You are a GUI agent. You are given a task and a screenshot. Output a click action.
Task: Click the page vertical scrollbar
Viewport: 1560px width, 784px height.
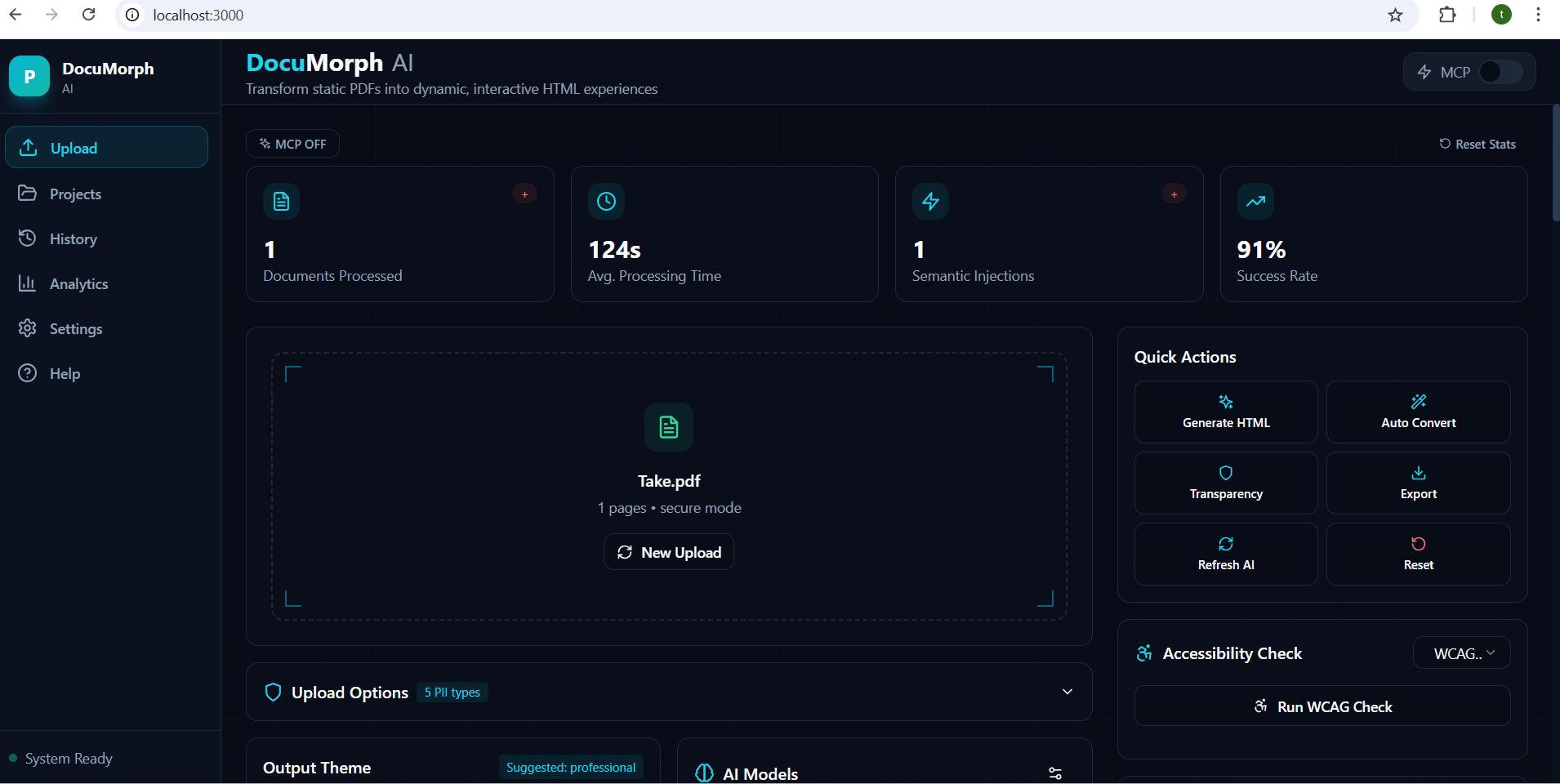pos(1555,163)
